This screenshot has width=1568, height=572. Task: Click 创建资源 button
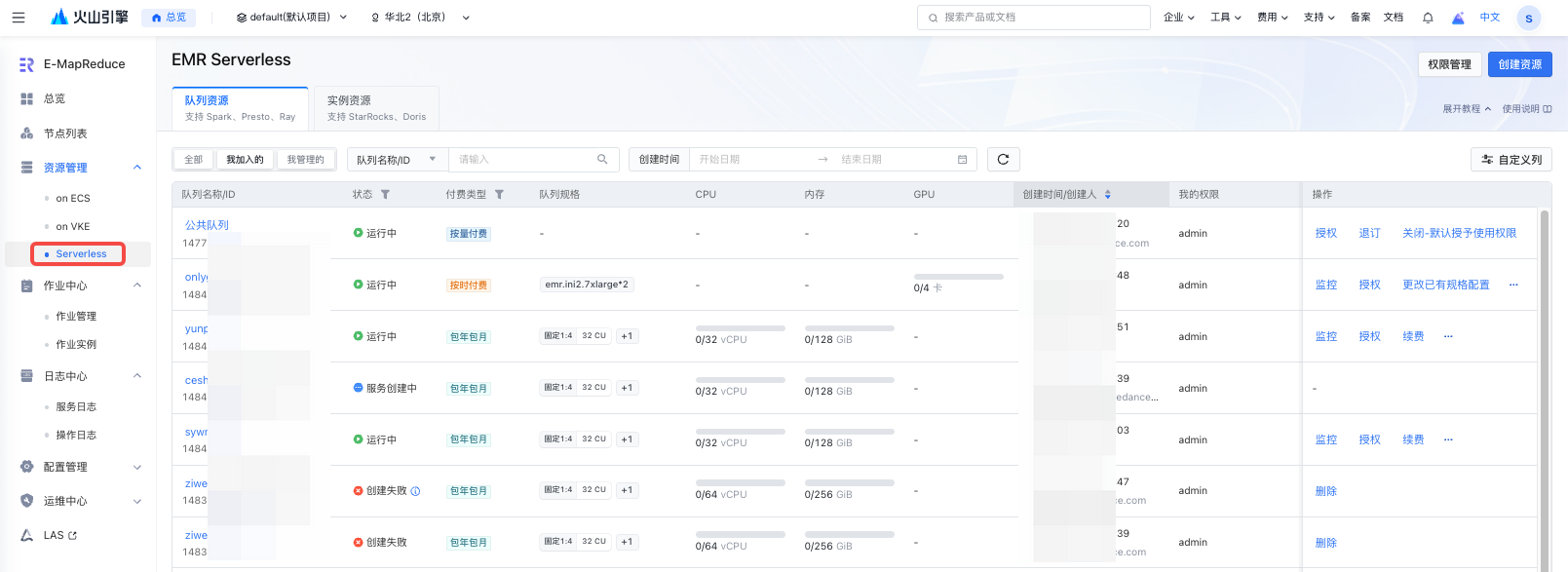click(1520, 64)
